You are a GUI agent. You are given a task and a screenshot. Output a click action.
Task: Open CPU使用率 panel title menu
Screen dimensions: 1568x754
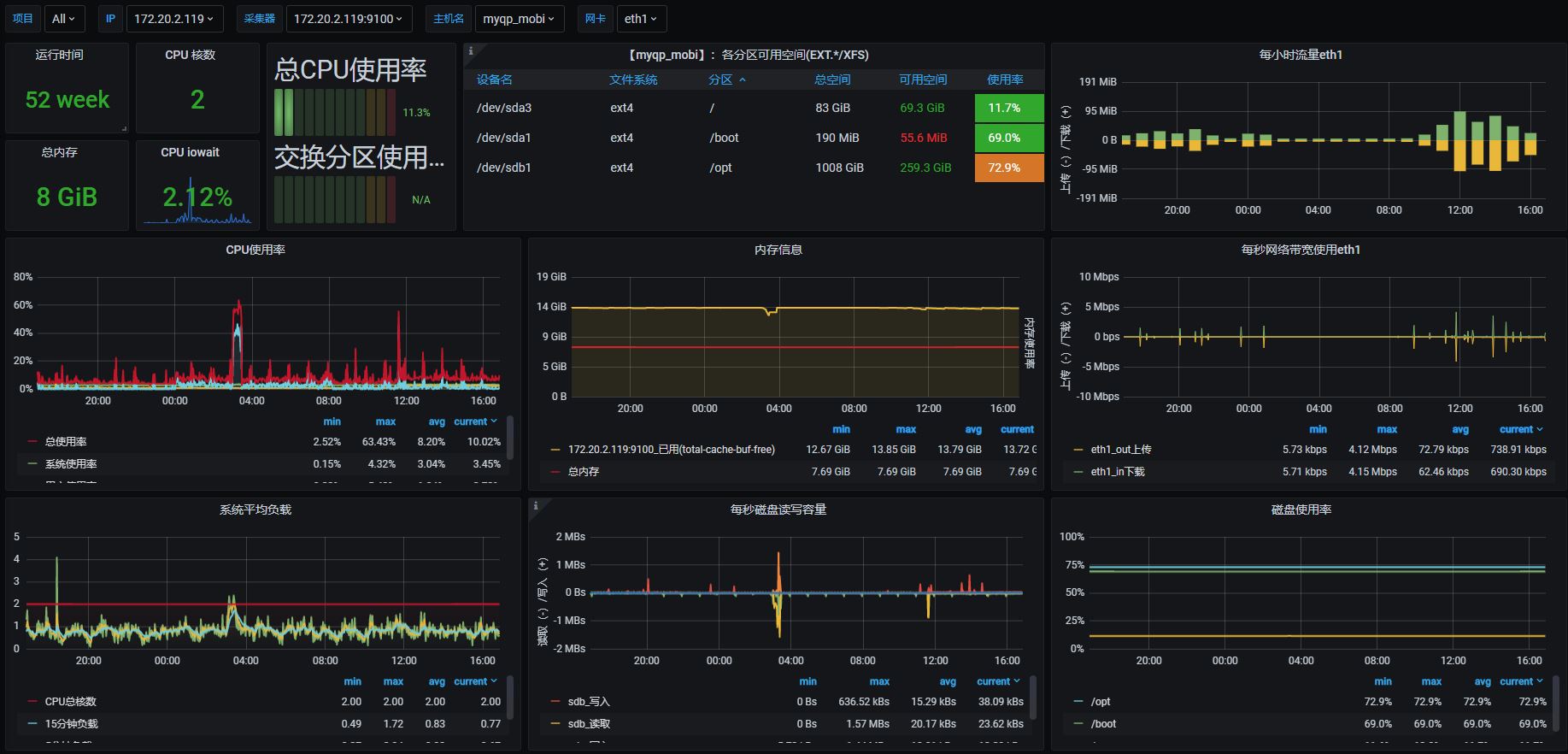pos(255,250)
